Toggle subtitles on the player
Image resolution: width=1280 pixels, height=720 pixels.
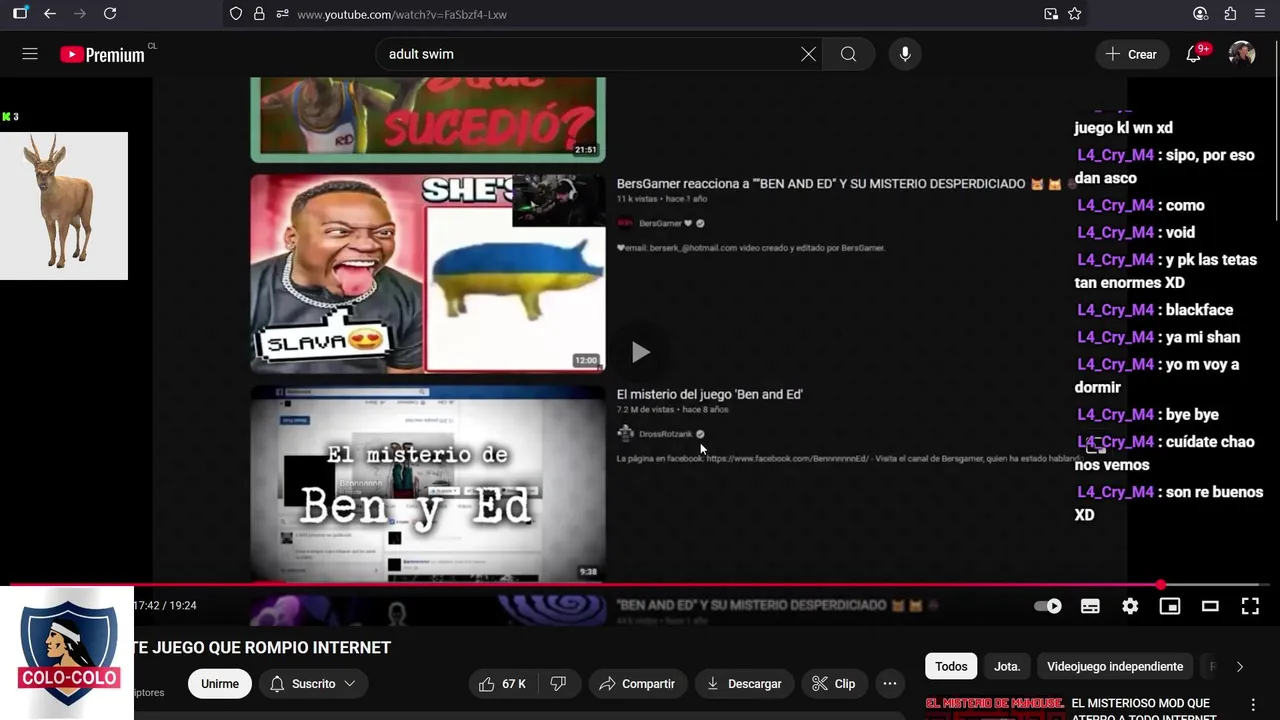(1090, 606)
